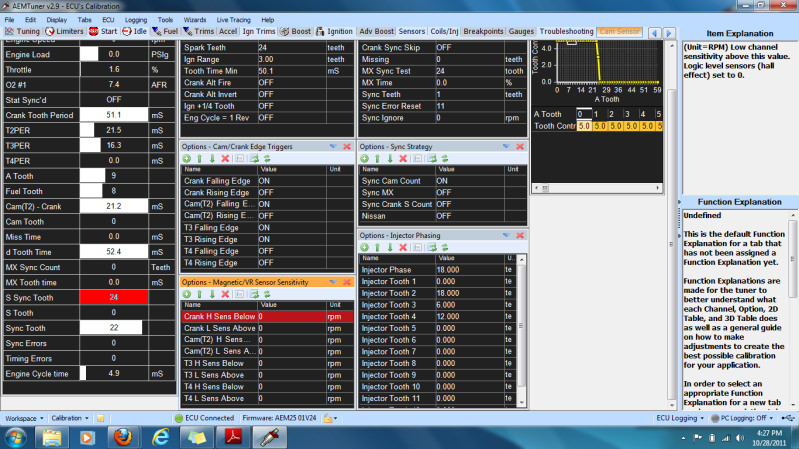Move up arrow in Magnetic/VR Sensor Sensitivity toolbar
Image resolution: width=799 pixels, height=449 pixels.
[199, 294]
